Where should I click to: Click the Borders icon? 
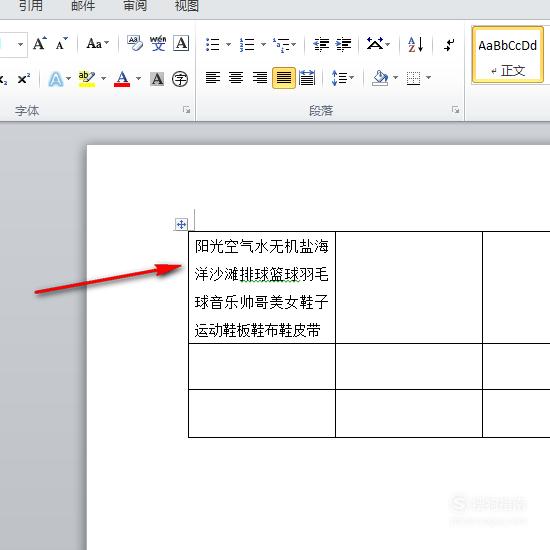coord(413,78)
